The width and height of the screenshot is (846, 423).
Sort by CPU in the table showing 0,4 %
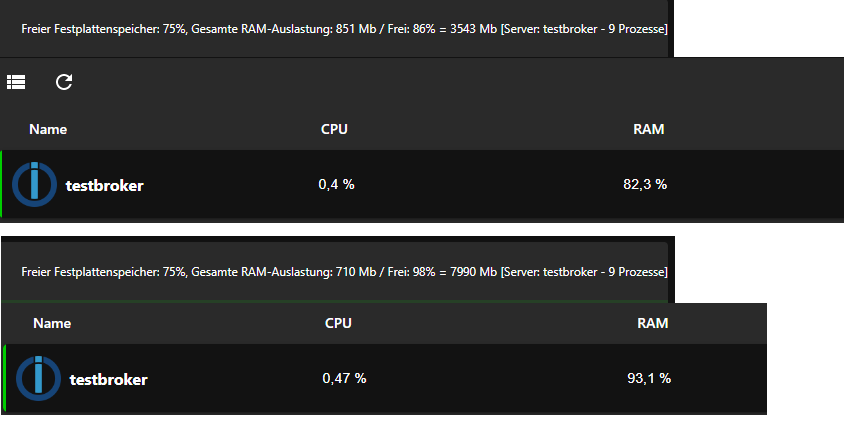(334, 129)
